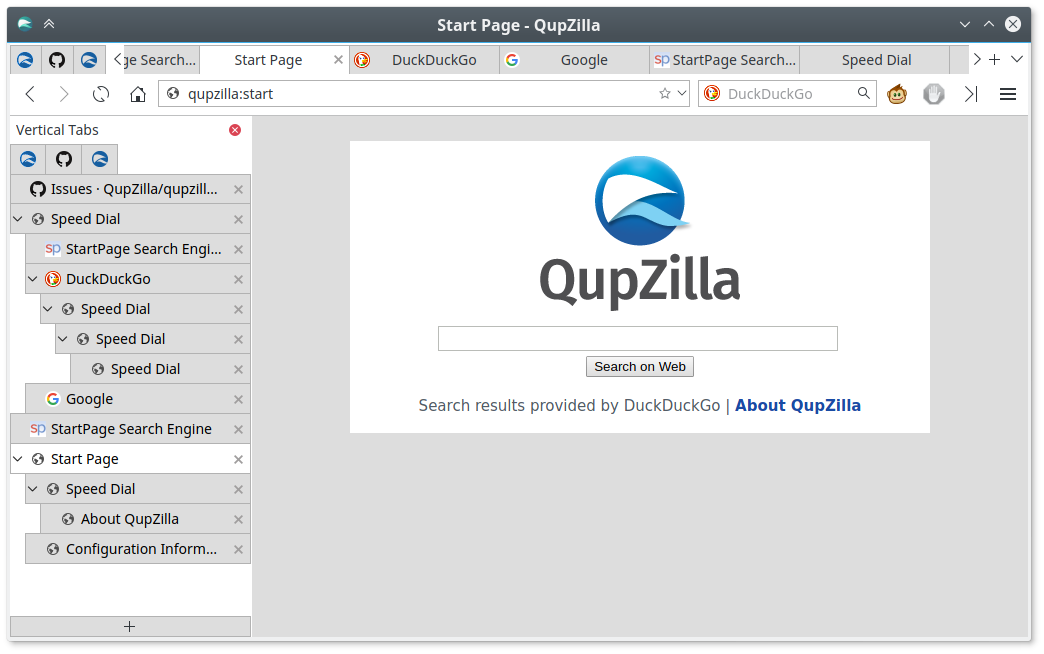Open the main hamburger menu
Image resolution: width=1044 pixels, height=654 pixels.
[1007, 94]
